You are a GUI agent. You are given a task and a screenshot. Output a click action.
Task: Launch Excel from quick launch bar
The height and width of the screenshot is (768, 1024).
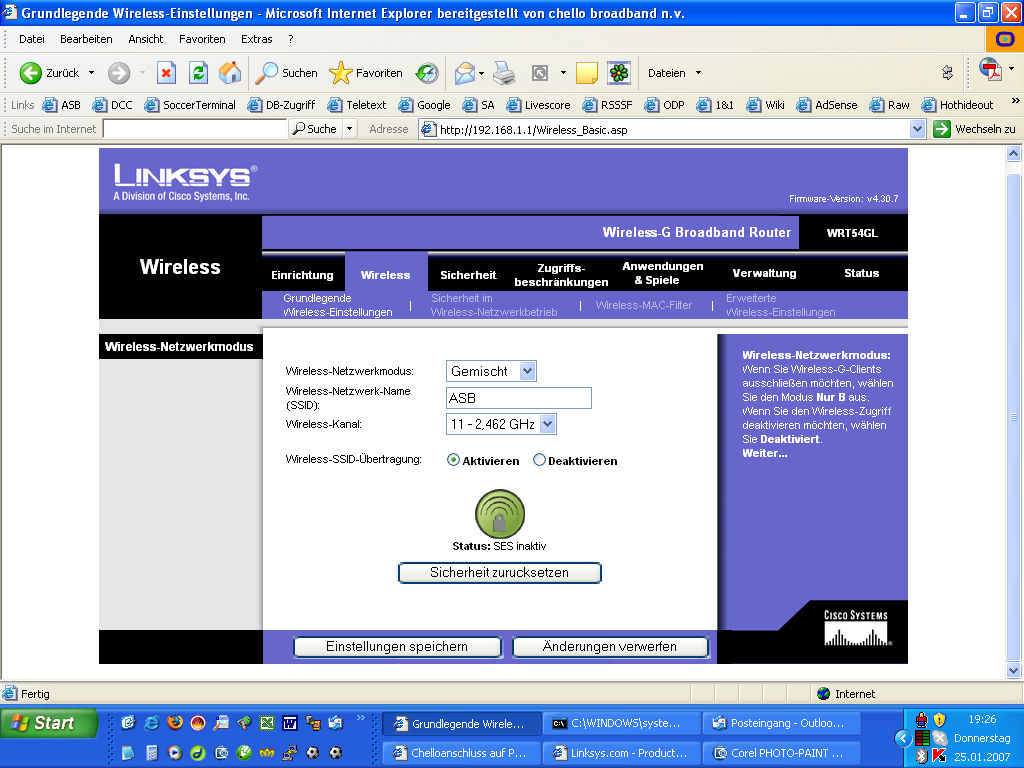pos(266,722)
